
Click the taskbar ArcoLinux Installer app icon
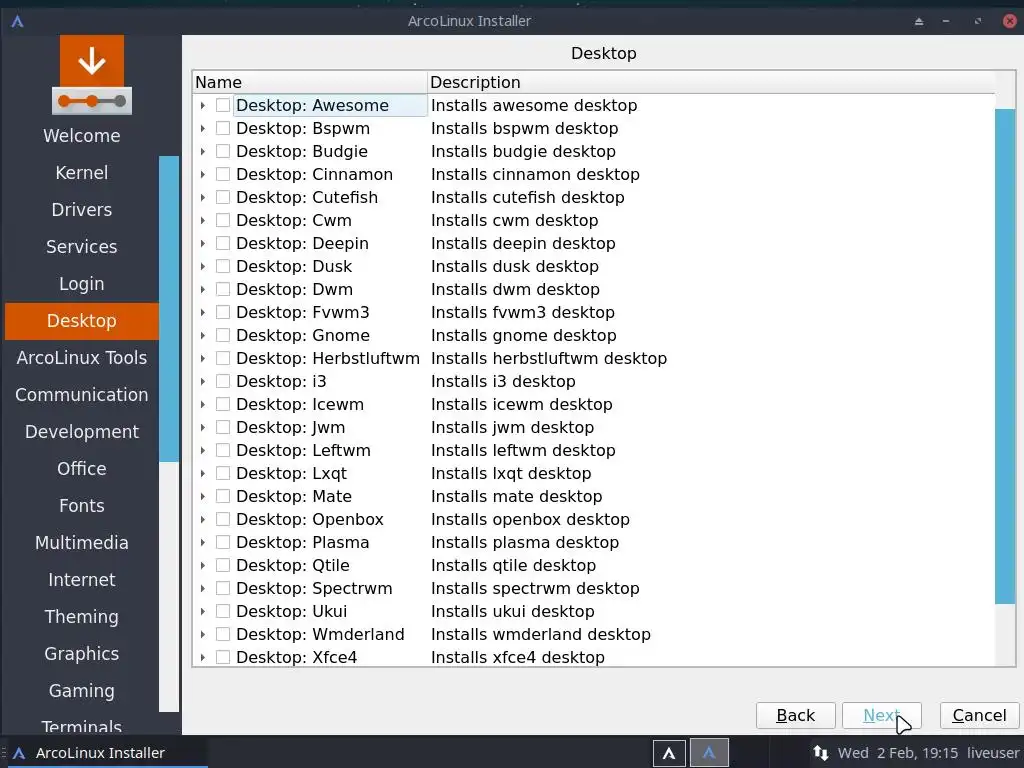(x=19, y=753)
